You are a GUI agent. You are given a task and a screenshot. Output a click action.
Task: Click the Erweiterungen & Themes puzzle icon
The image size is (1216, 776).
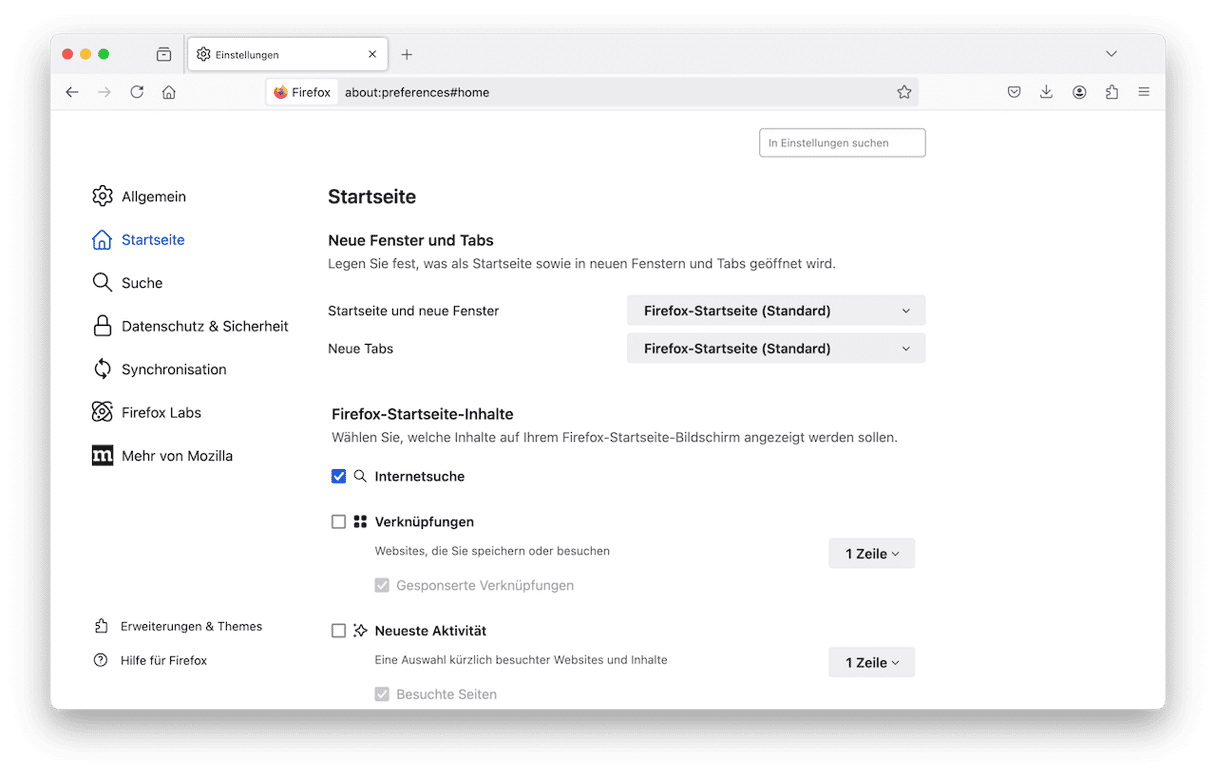[x=101, y=626]
